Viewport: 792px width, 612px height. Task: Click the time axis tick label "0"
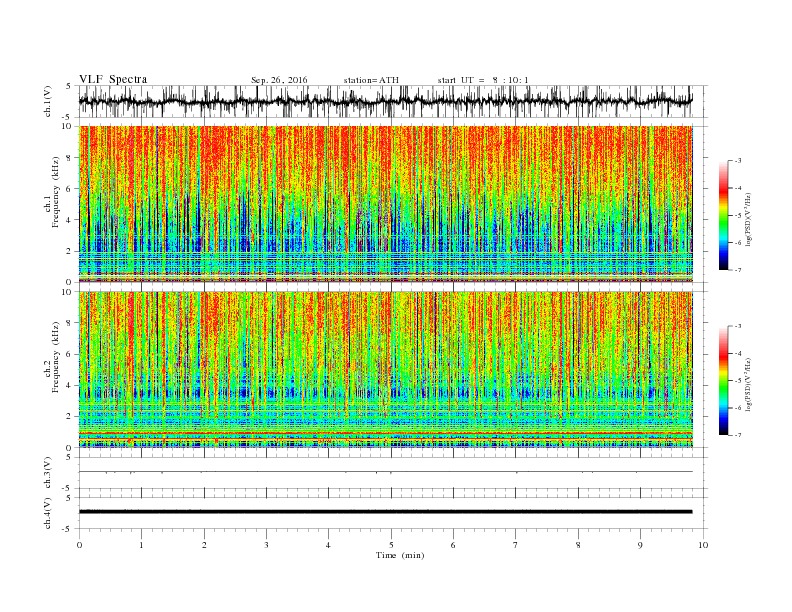[79, 545]
